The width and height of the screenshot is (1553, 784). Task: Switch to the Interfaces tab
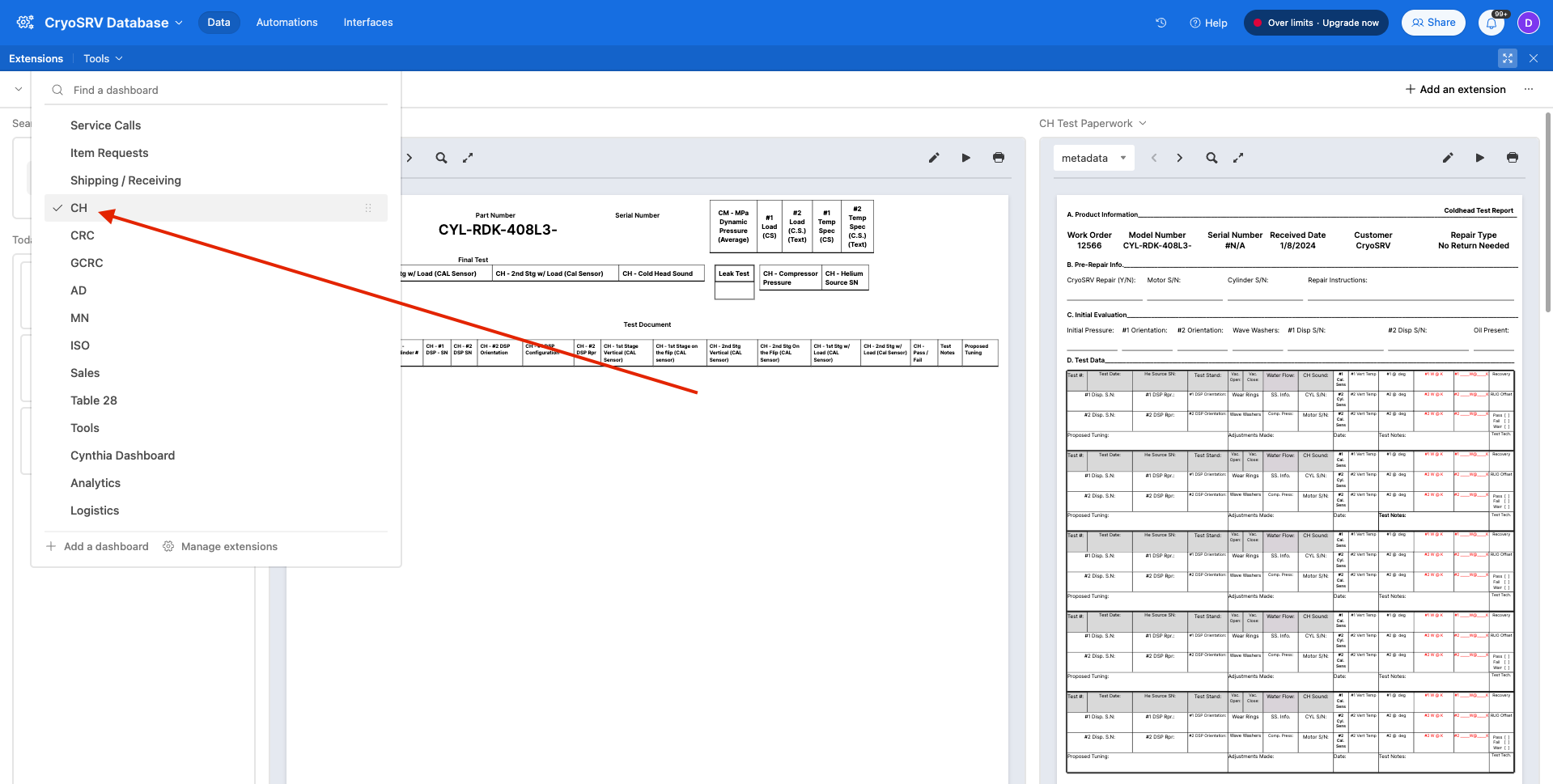[x=367, y=22]
